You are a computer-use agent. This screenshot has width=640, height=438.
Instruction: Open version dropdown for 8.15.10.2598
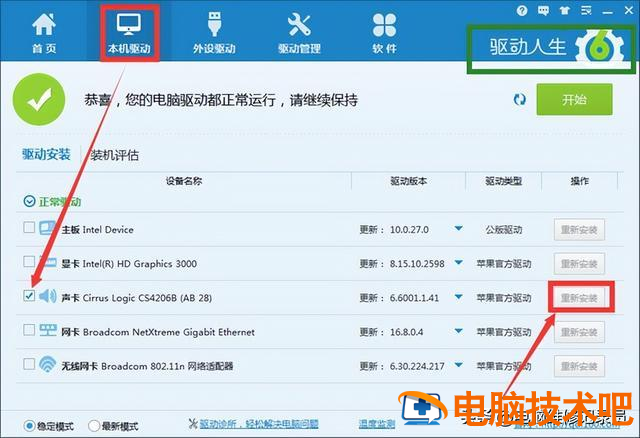click(458, 262)
